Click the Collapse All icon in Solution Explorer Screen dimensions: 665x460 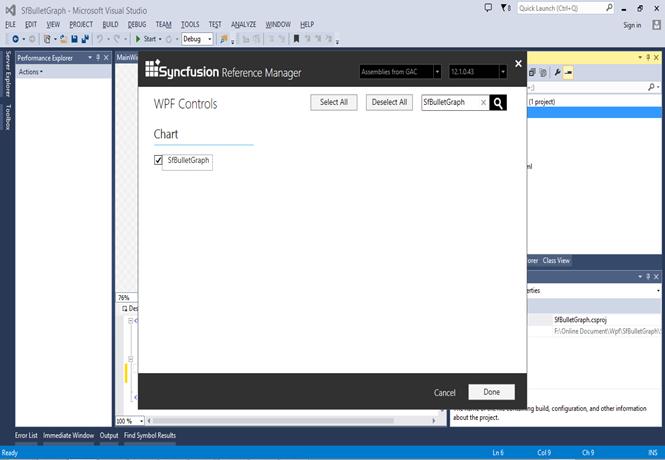(532, 72)
